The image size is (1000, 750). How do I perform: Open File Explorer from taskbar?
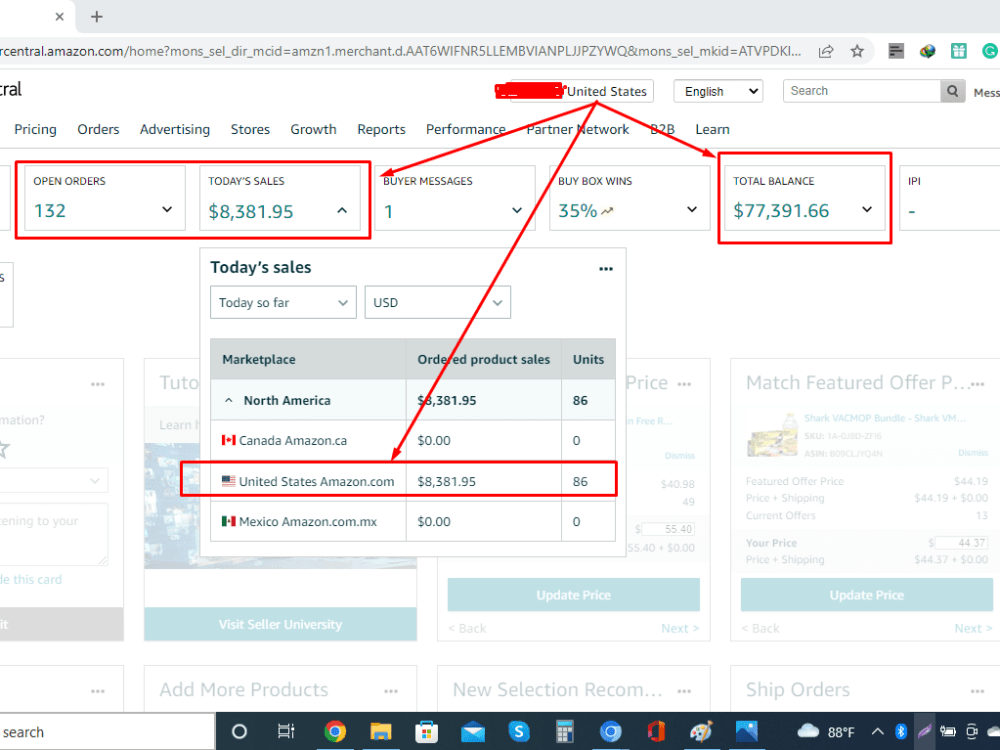(381, 732)
